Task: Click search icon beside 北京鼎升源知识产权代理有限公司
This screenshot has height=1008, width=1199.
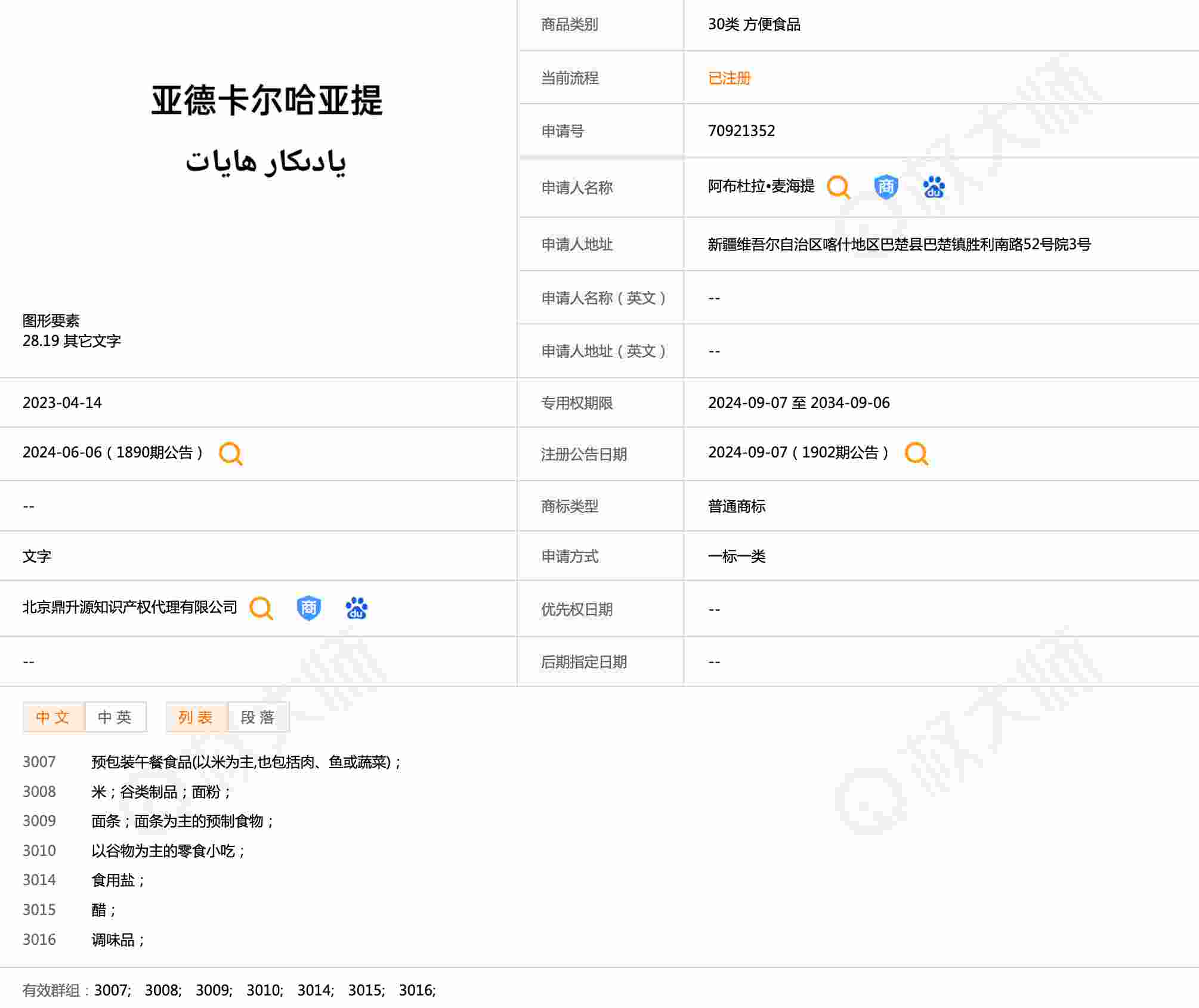Action: [261, 608]
